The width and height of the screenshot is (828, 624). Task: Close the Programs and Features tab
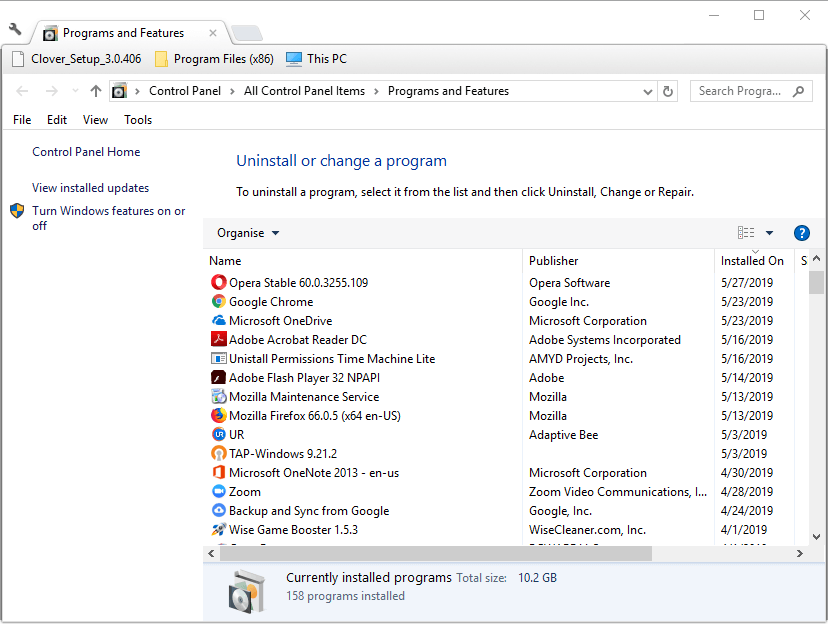click(213, 33)
